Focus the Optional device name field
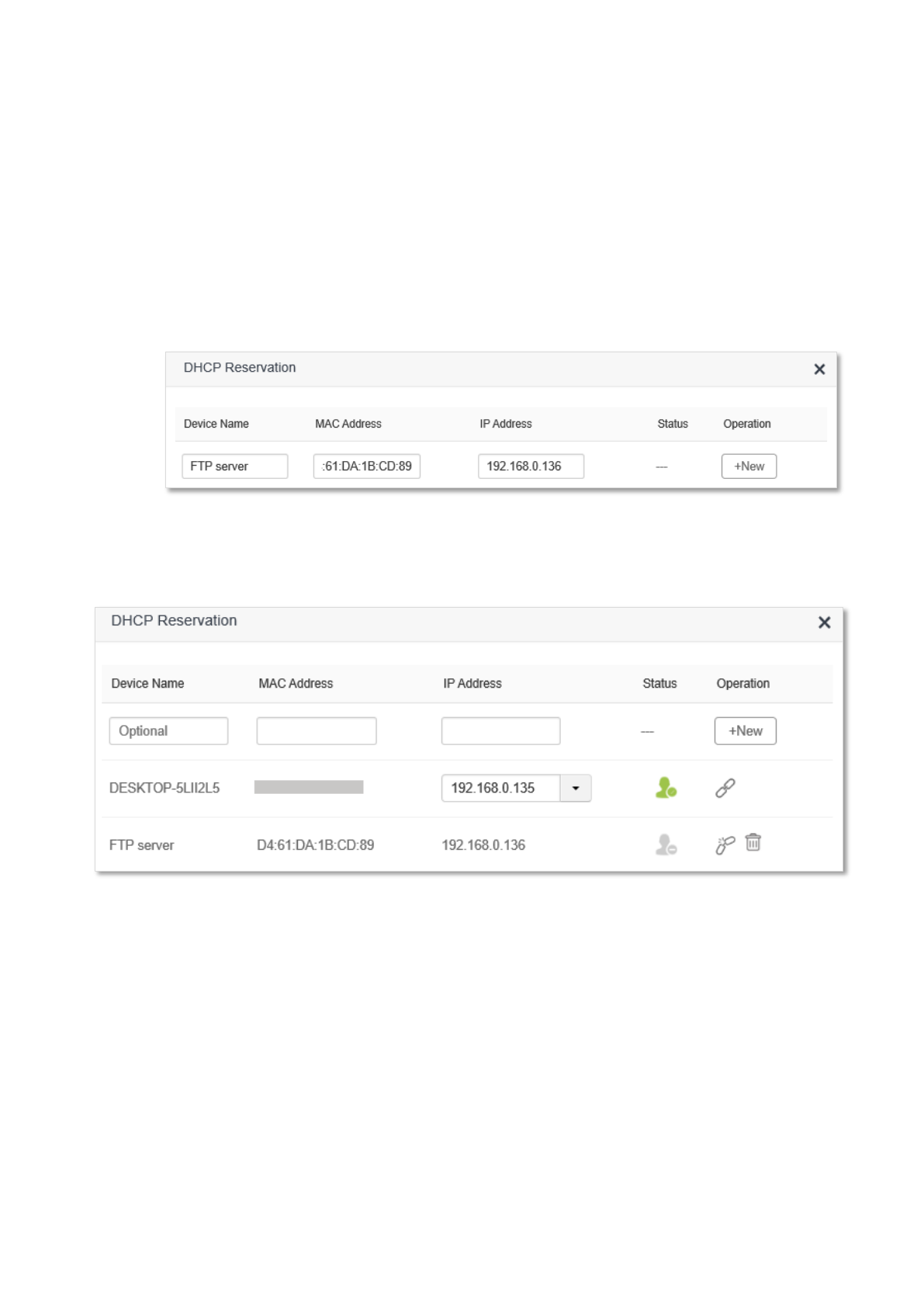Image resolution: width=924 pixels, height=1307 pixels. click(168, 731)
